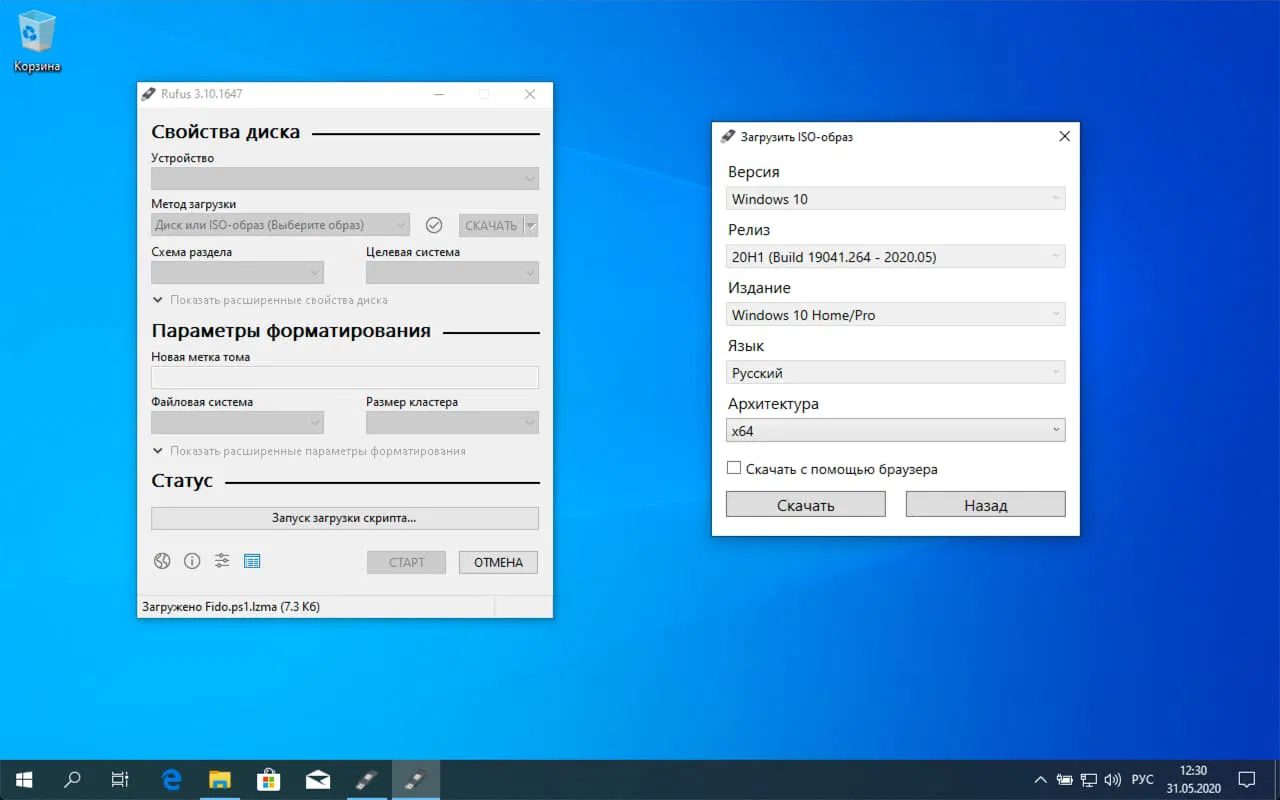1280x800 pixels.
Task: Click the globe language icon in Rufus
Action: tap(162, 561)
